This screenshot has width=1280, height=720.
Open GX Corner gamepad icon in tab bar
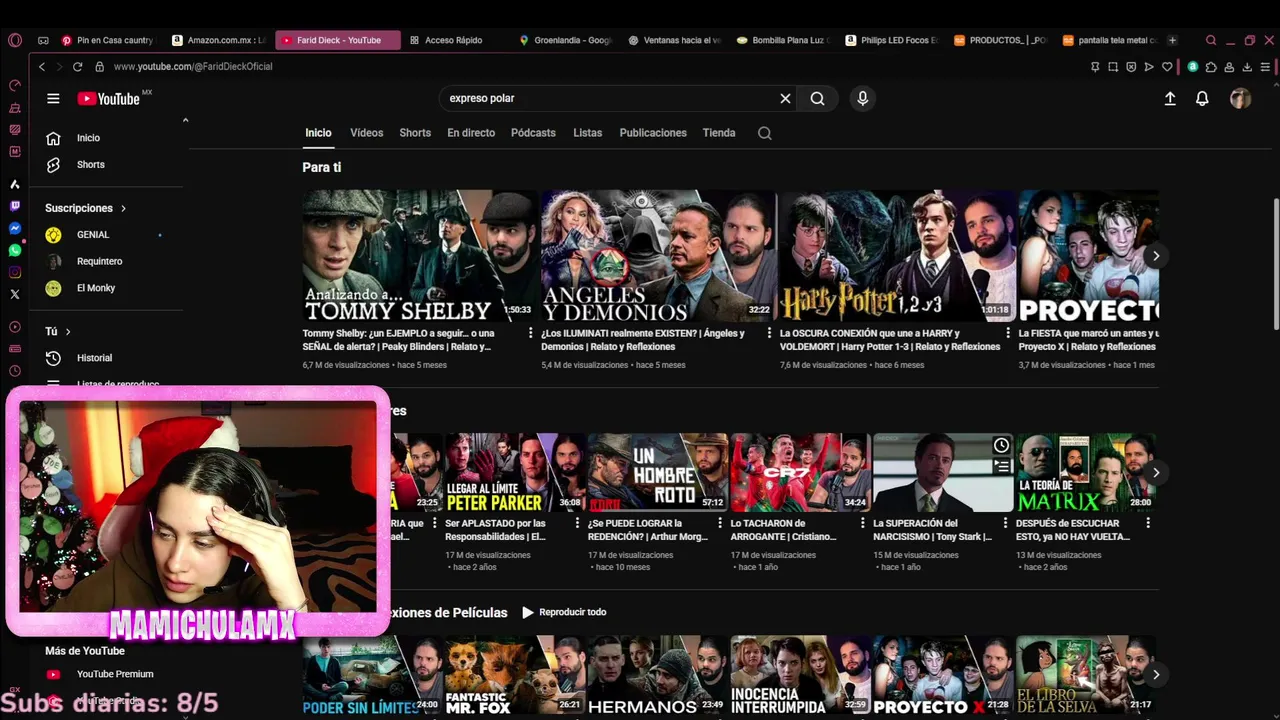[x=43, y=40]
